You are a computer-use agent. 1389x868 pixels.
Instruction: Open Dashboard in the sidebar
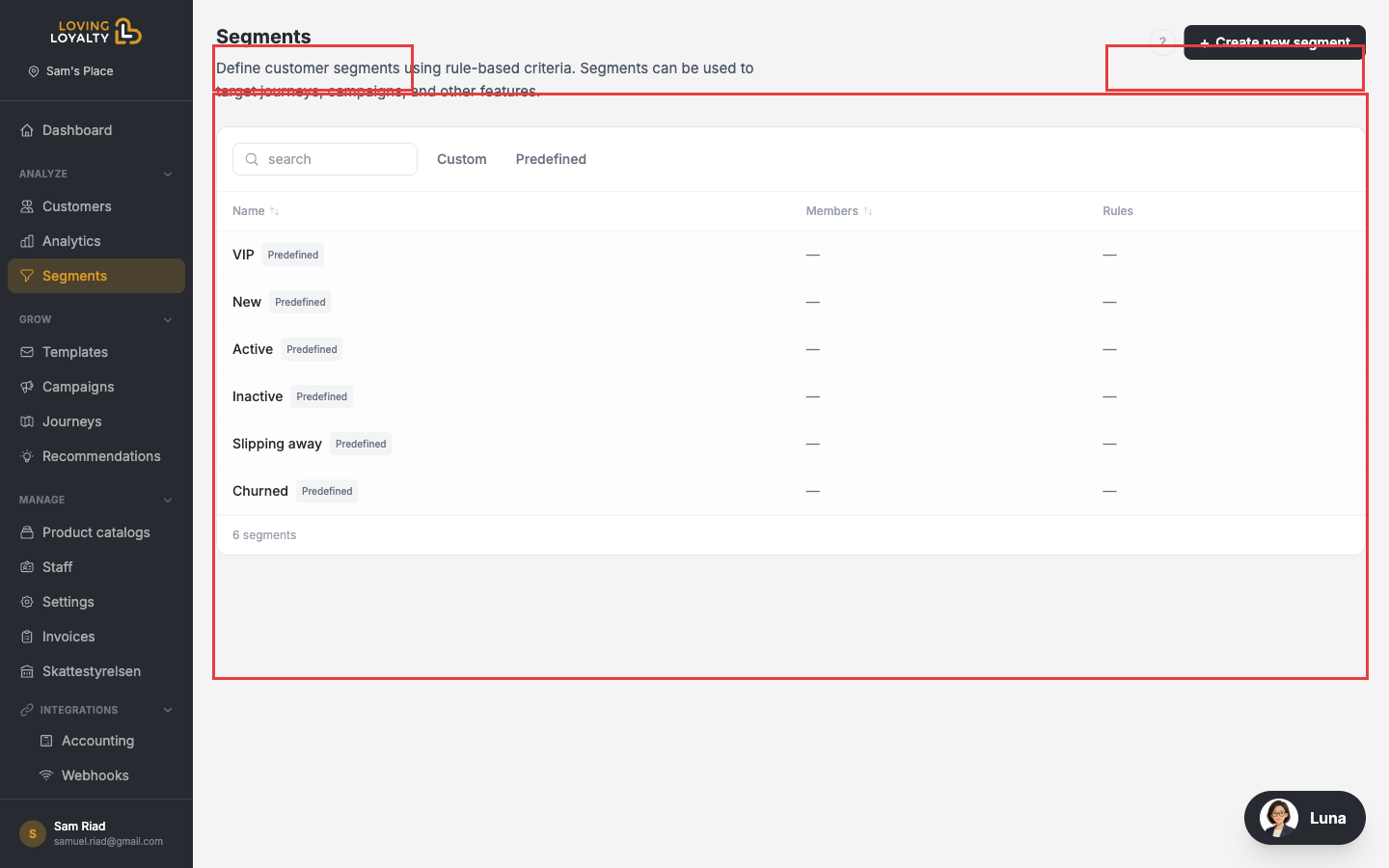click(96, 130)
